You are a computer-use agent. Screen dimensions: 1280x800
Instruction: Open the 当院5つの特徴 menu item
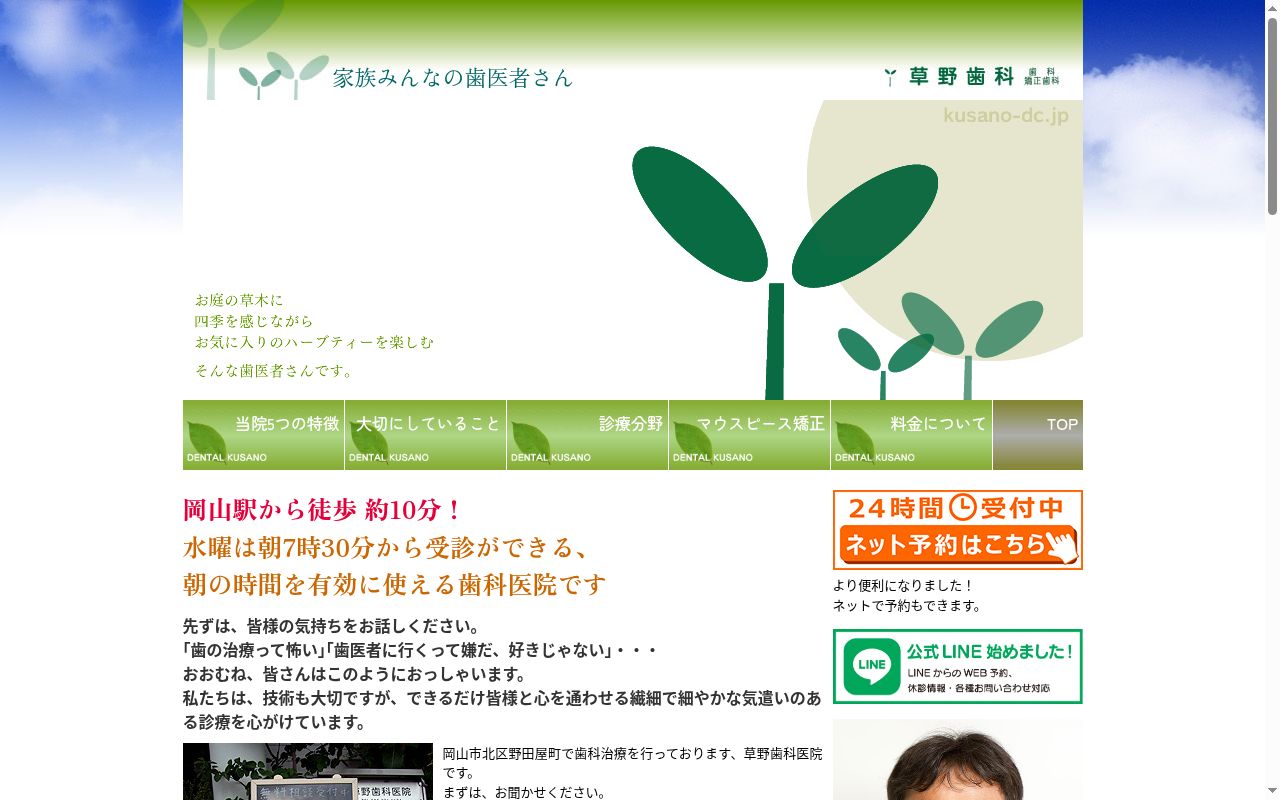click(263, 435)
